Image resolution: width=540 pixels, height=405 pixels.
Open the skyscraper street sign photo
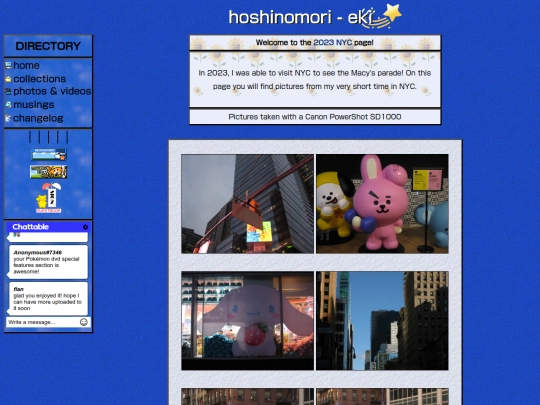coord(248,204)
